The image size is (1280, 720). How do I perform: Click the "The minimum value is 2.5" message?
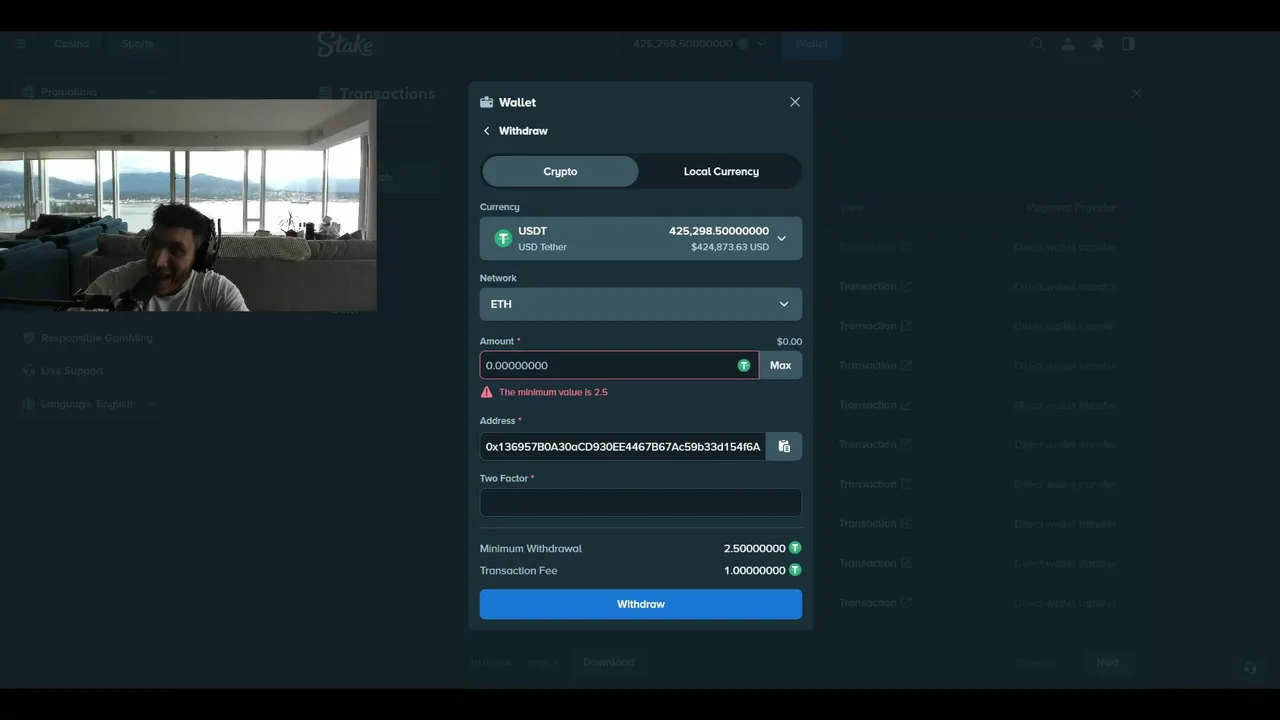[x=553, y=392]
